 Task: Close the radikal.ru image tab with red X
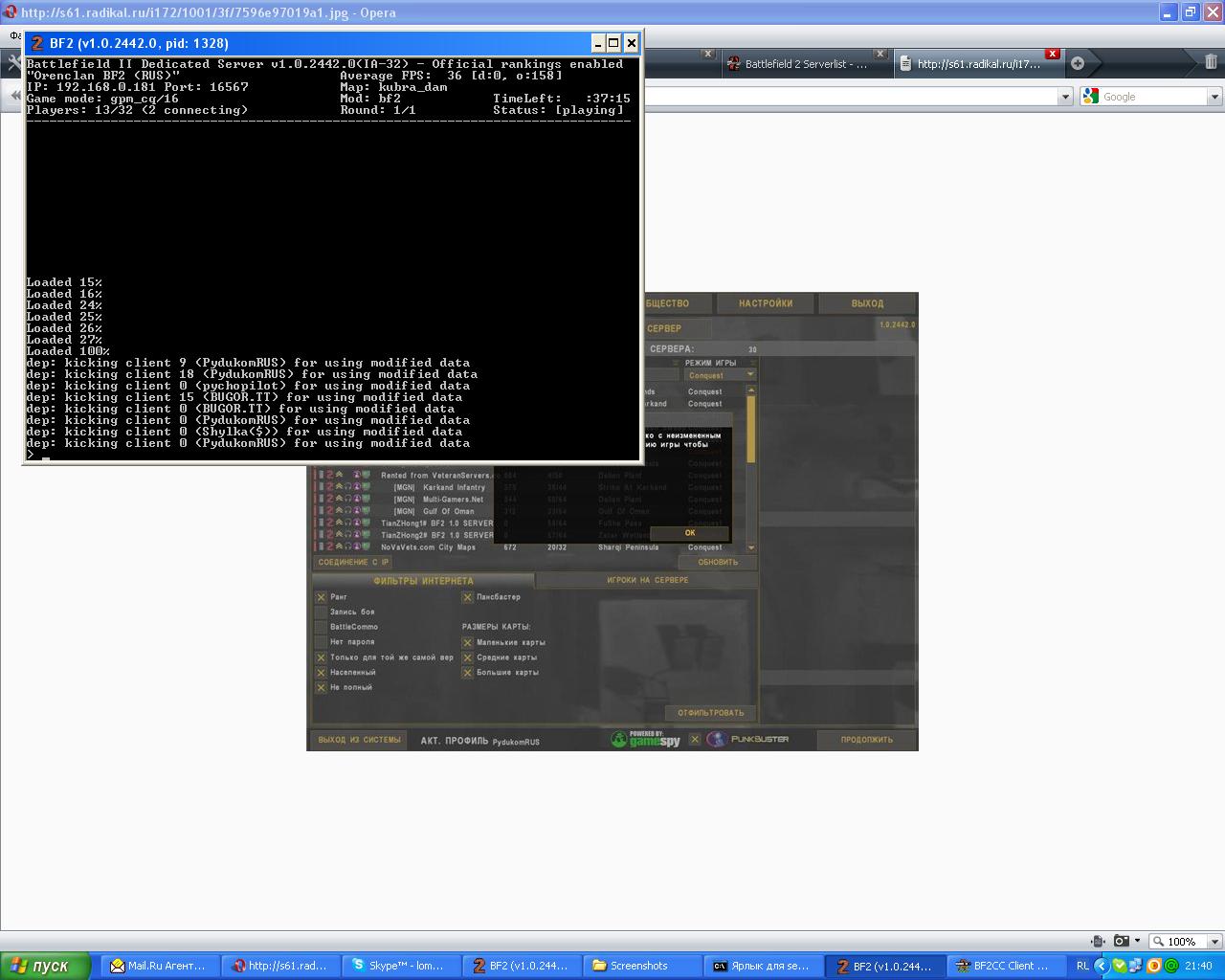click(1052, 54)
